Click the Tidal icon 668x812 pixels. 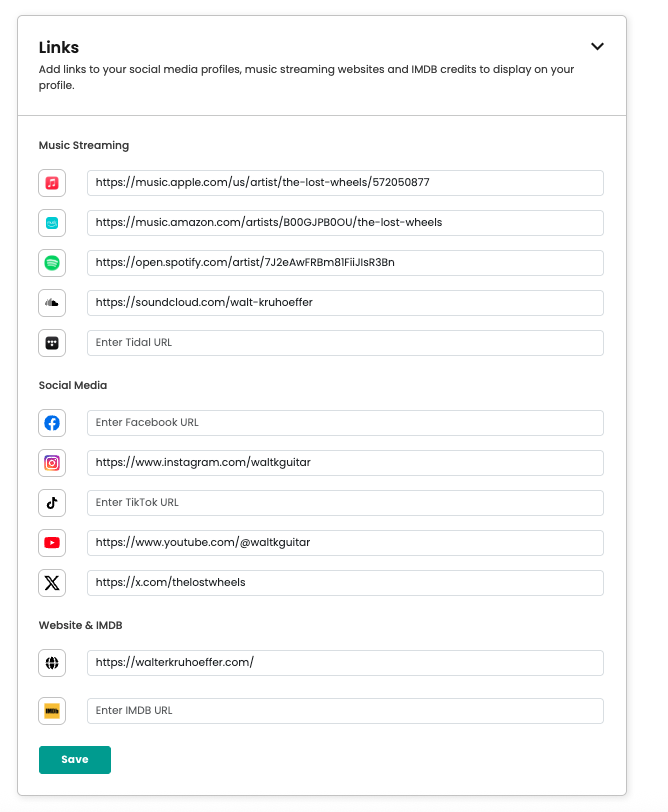(x=51, y=343)
